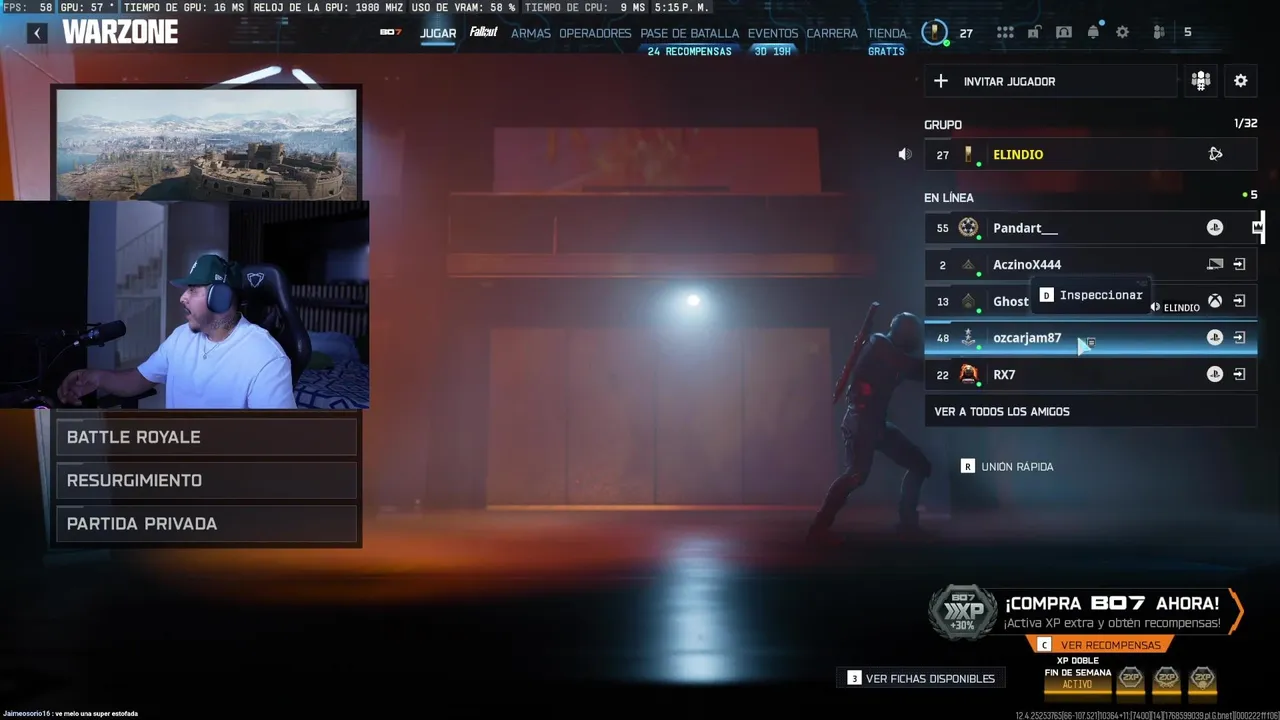Click the crown icon on Pandart___ row
This screenshot has width=1280, height=720.
click(x=1257, y=228)
